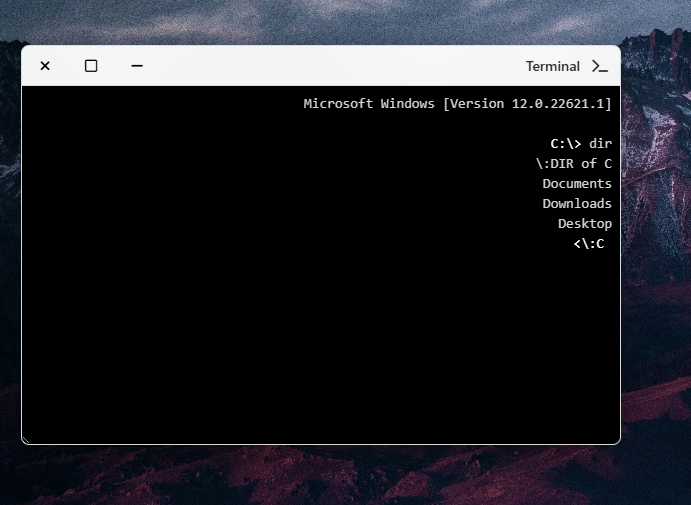Viewport: 691px width, 505px height.
Task: Maximize the Terminal window using the square icon
Action: [91, 66]
